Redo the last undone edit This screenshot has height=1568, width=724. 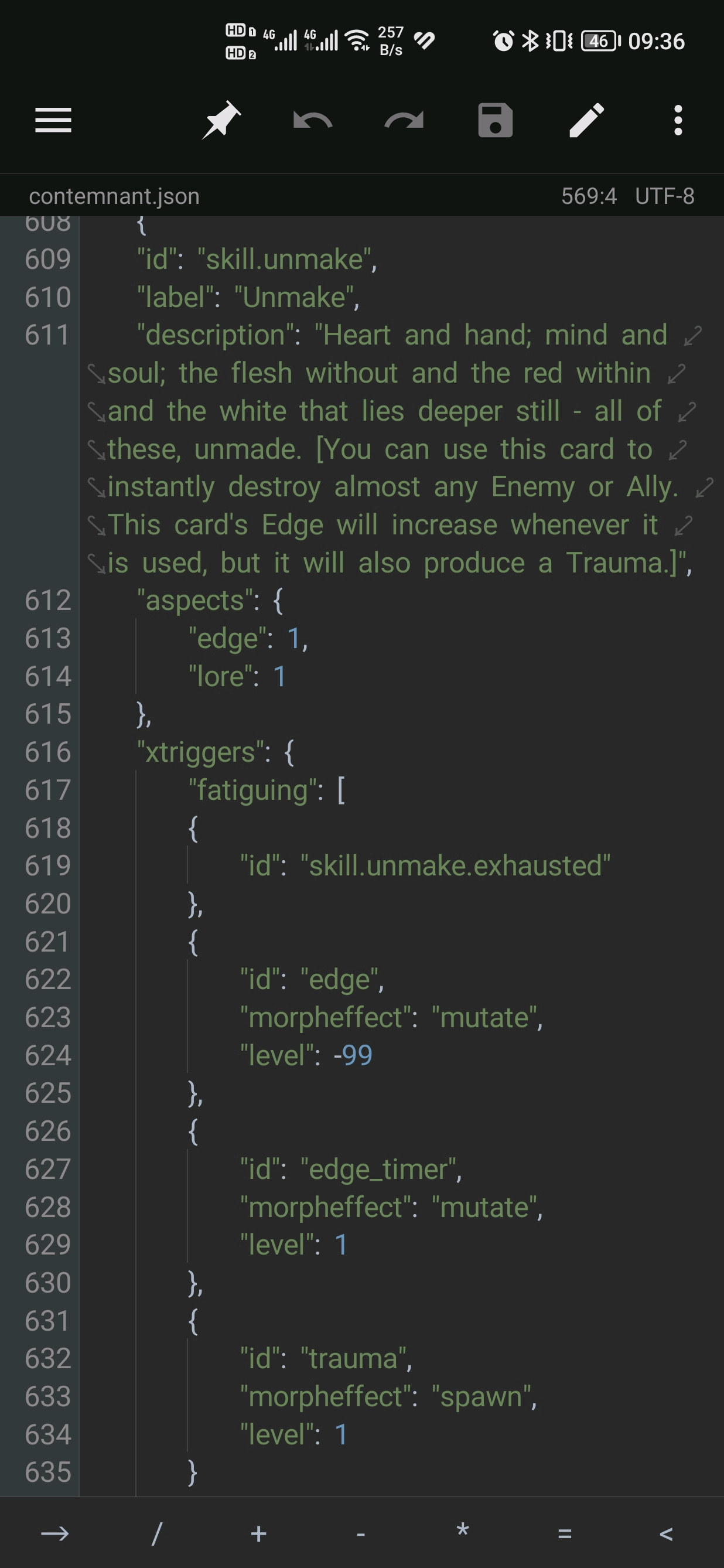coord(404,120)
